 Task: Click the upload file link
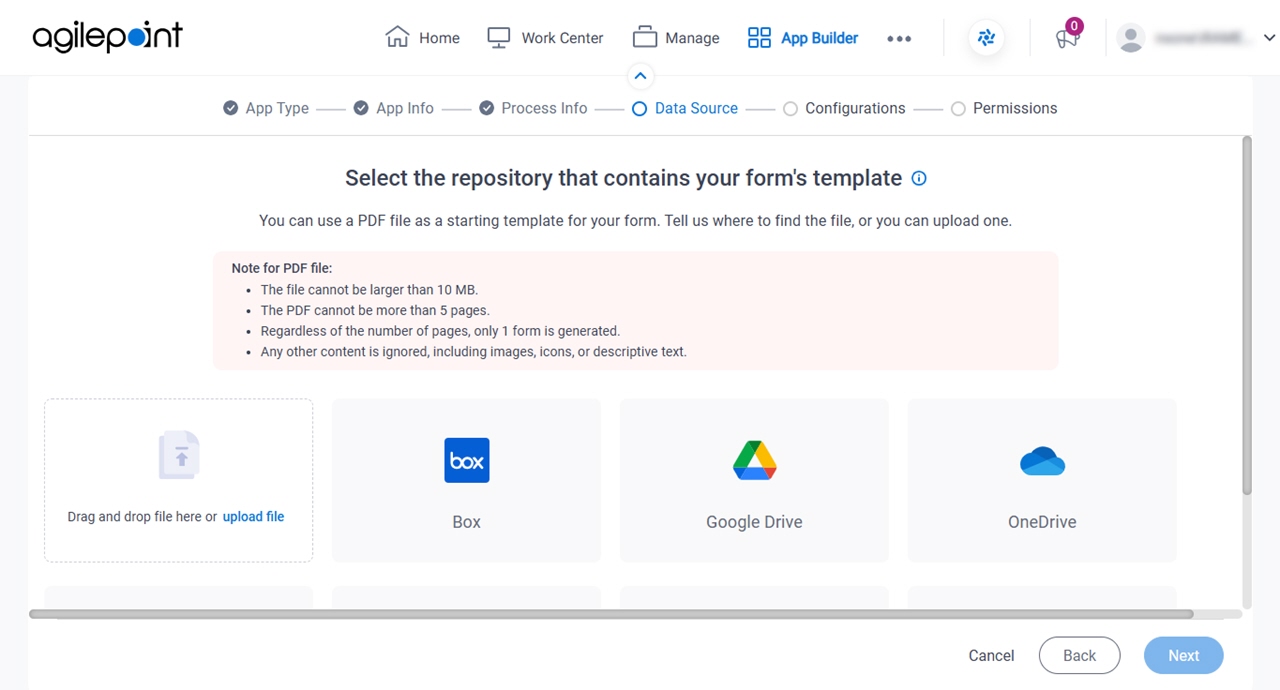(253, 517)
